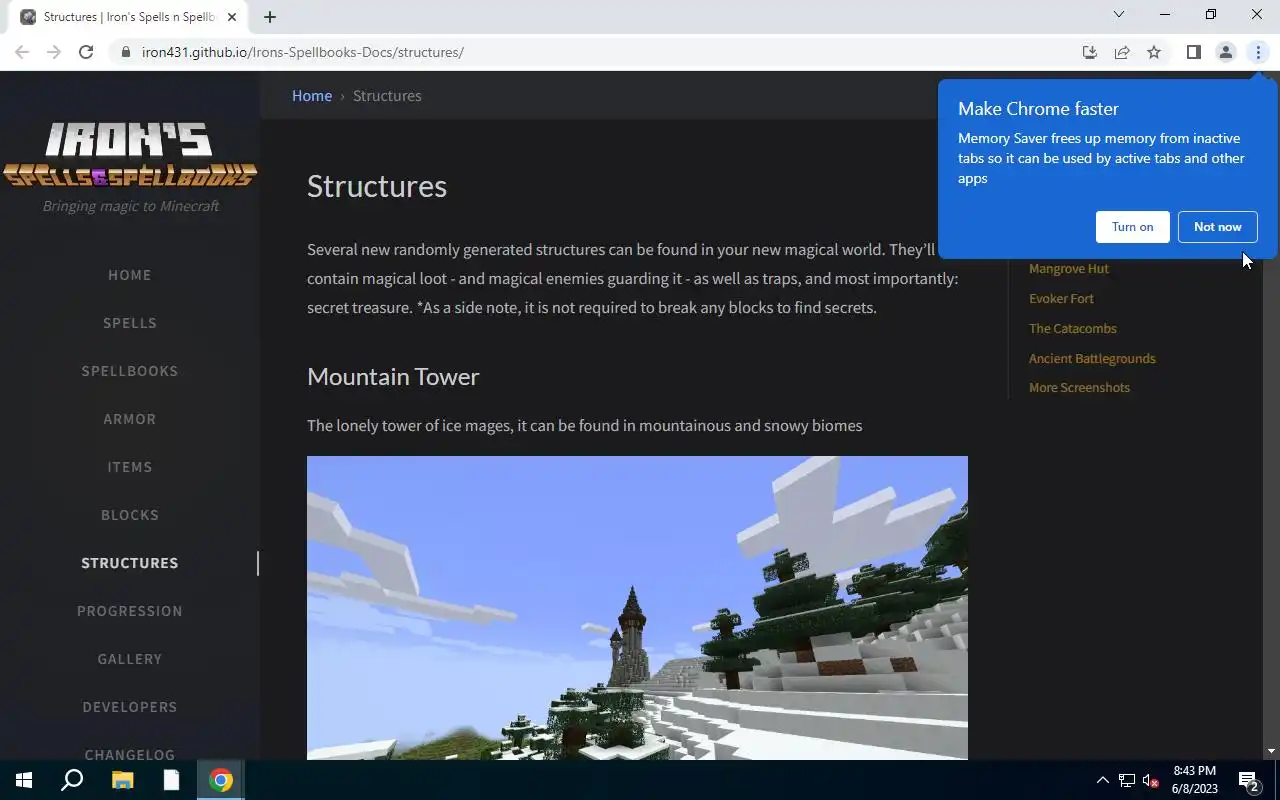Click the browser back arrow
The image size is (1280, 800).
click(x=22, y=52)
